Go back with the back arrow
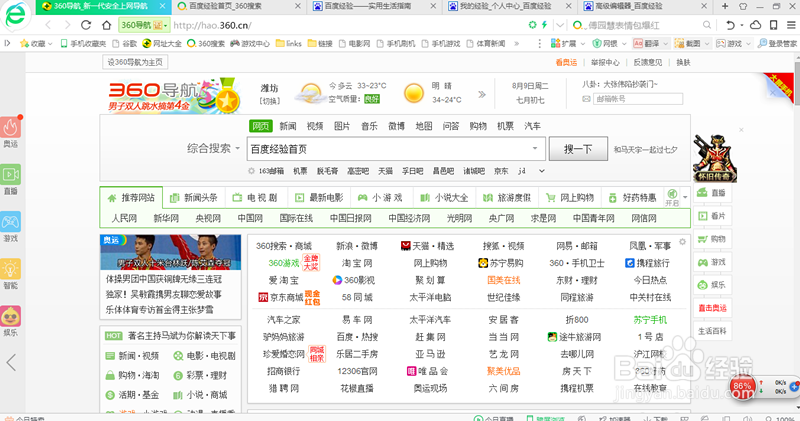Image resolution: width=800 pixels, height=421 pixels. (48, 25)
